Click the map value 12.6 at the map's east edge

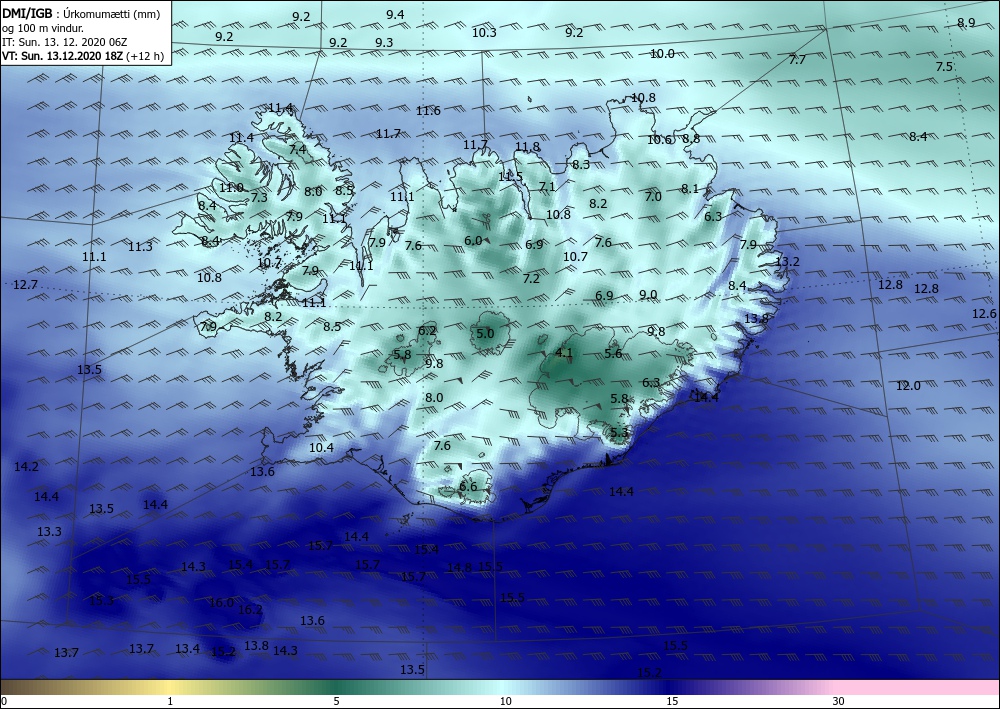click(x=984, y=314)
